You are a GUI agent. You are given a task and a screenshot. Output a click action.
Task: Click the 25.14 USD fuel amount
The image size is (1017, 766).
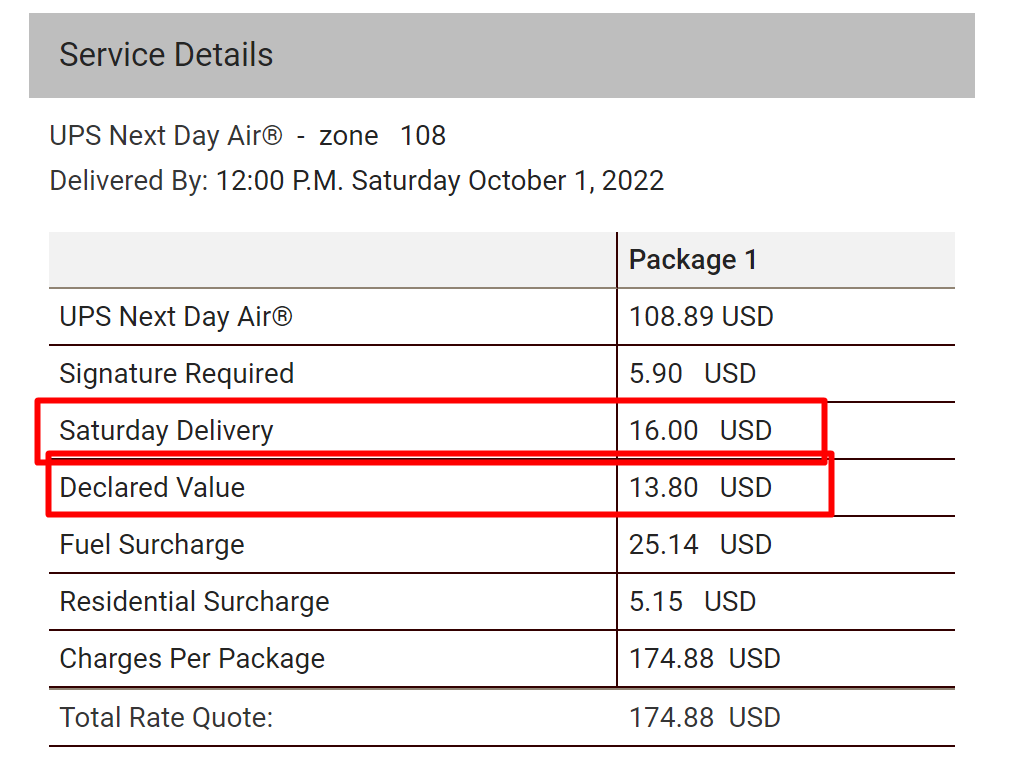point(700,545)
